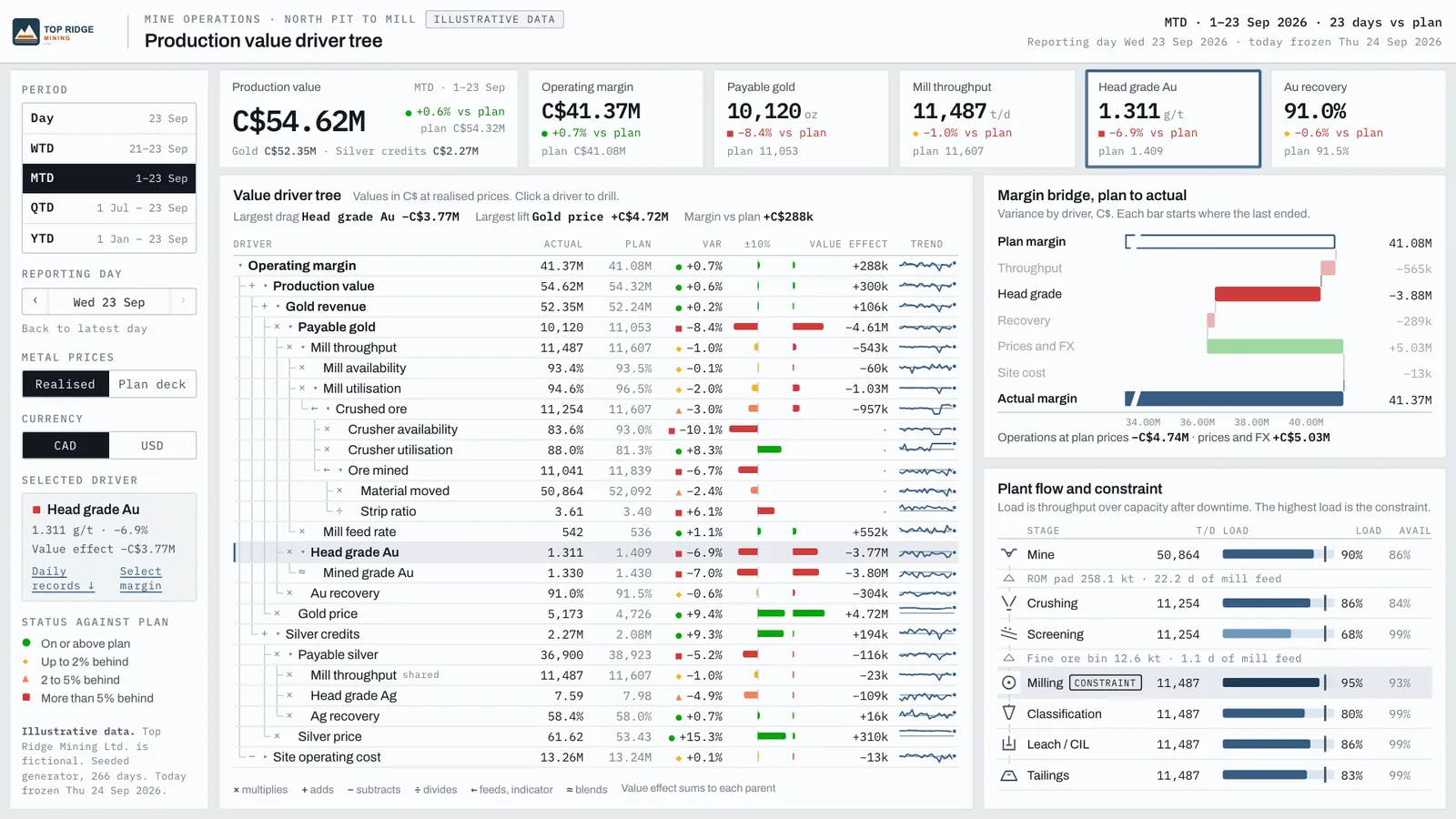
Task: Collapse the Crushed ore node
Action: coord(328,409)
